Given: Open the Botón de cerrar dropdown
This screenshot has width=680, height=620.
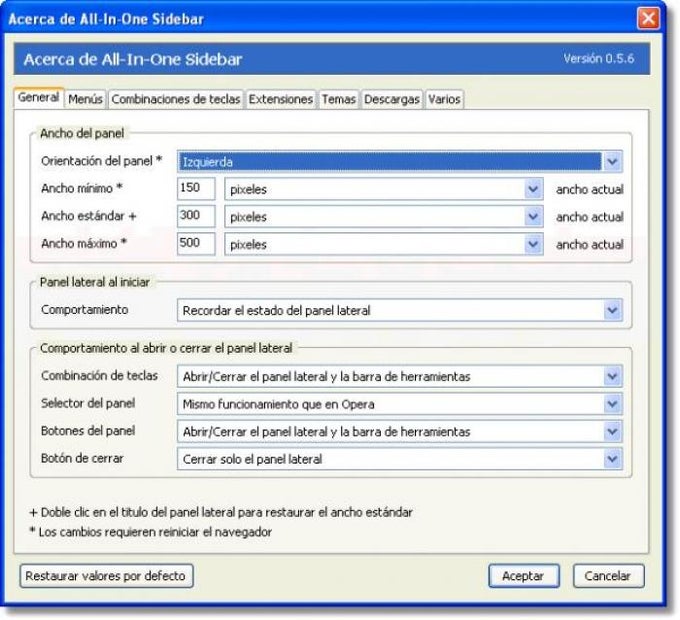Looking at the screenshot, I should coord(400,459).
